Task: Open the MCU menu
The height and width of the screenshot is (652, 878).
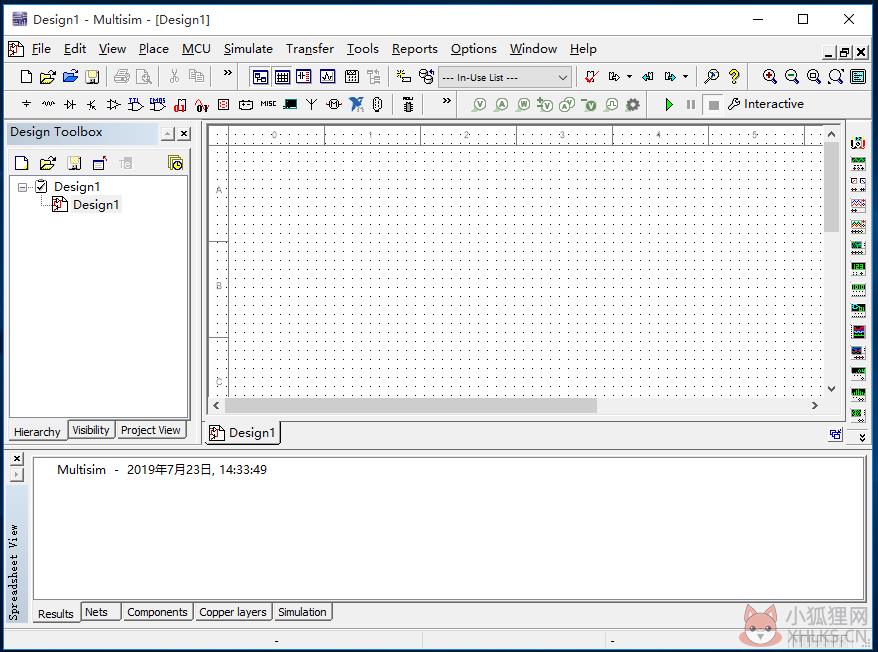Action: pyautogui.click(x=196, y=49)
